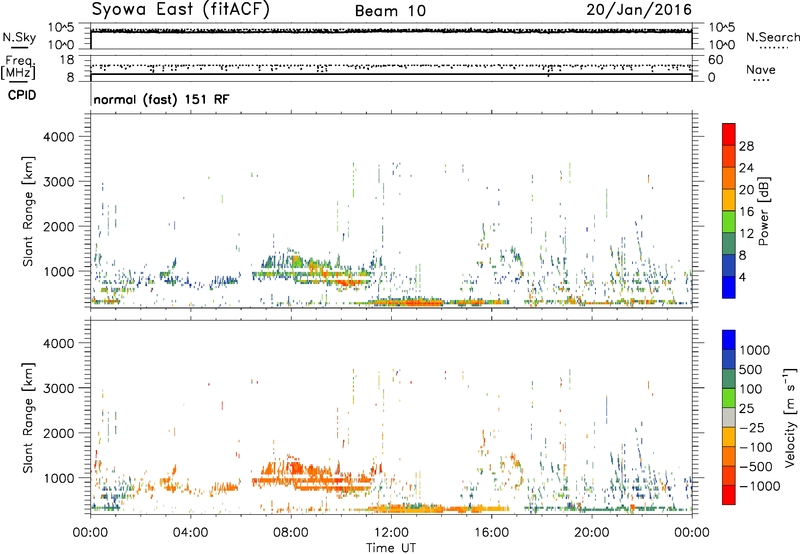Click the "4000" range tick on the power panel

(59, 137)
